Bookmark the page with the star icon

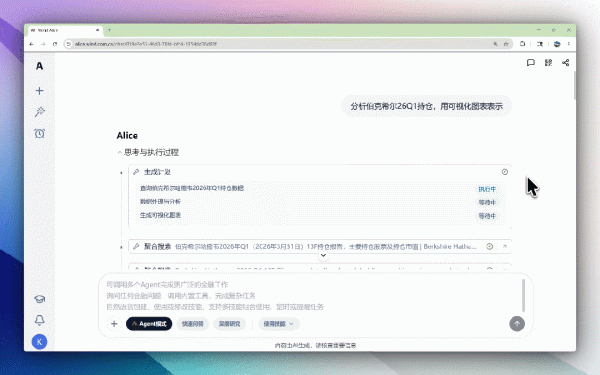click(506, 44)
